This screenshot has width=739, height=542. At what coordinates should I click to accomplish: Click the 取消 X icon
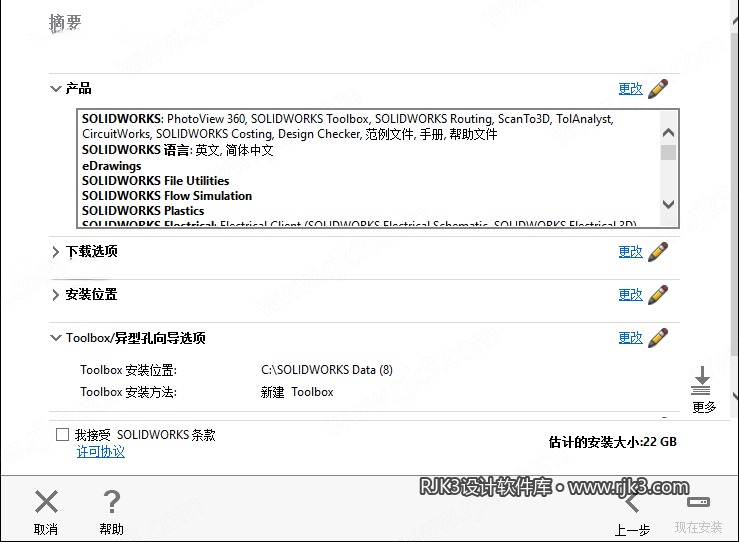pyautogui.click(x=46, y=501)
